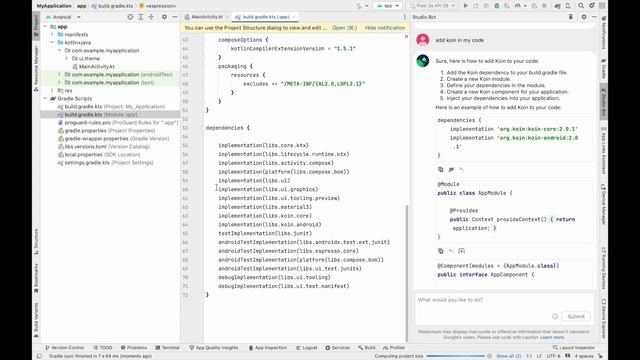Viewport: 640px width, 360px height.
Task: Open Layout Inspector tool window
Action: point(573,348)
